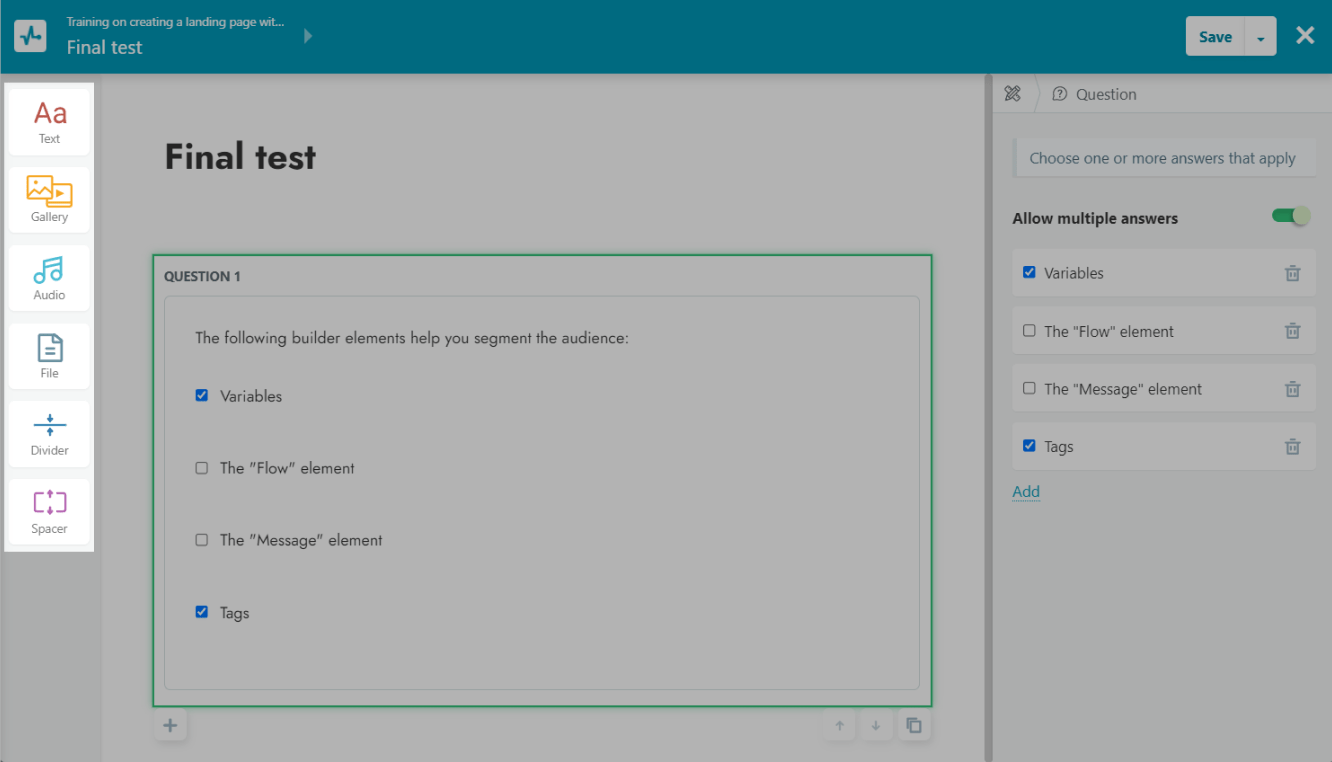Add a Divider element
The height and width of the screenshot is (762, 1332).
(x=49, y=433)
